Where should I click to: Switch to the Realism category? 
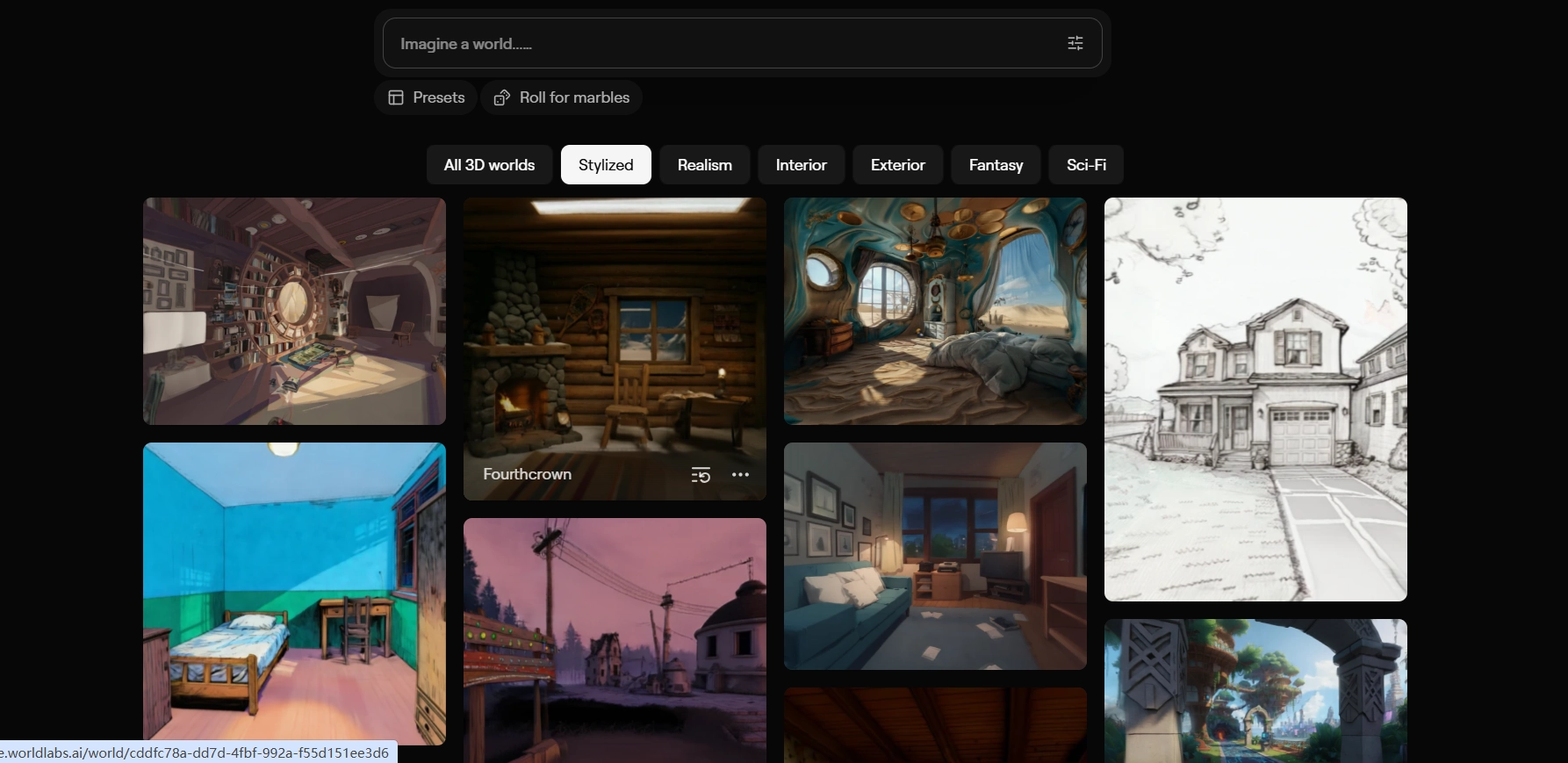point(704,165)
